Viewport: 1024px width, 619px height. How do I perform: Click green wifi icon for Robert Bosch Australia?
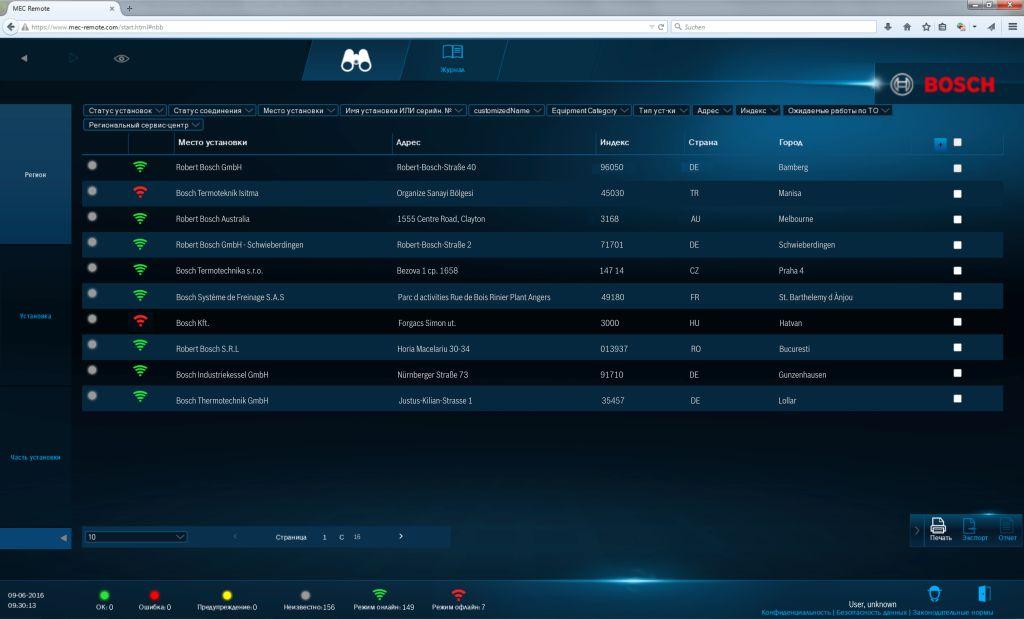[140, 218]
